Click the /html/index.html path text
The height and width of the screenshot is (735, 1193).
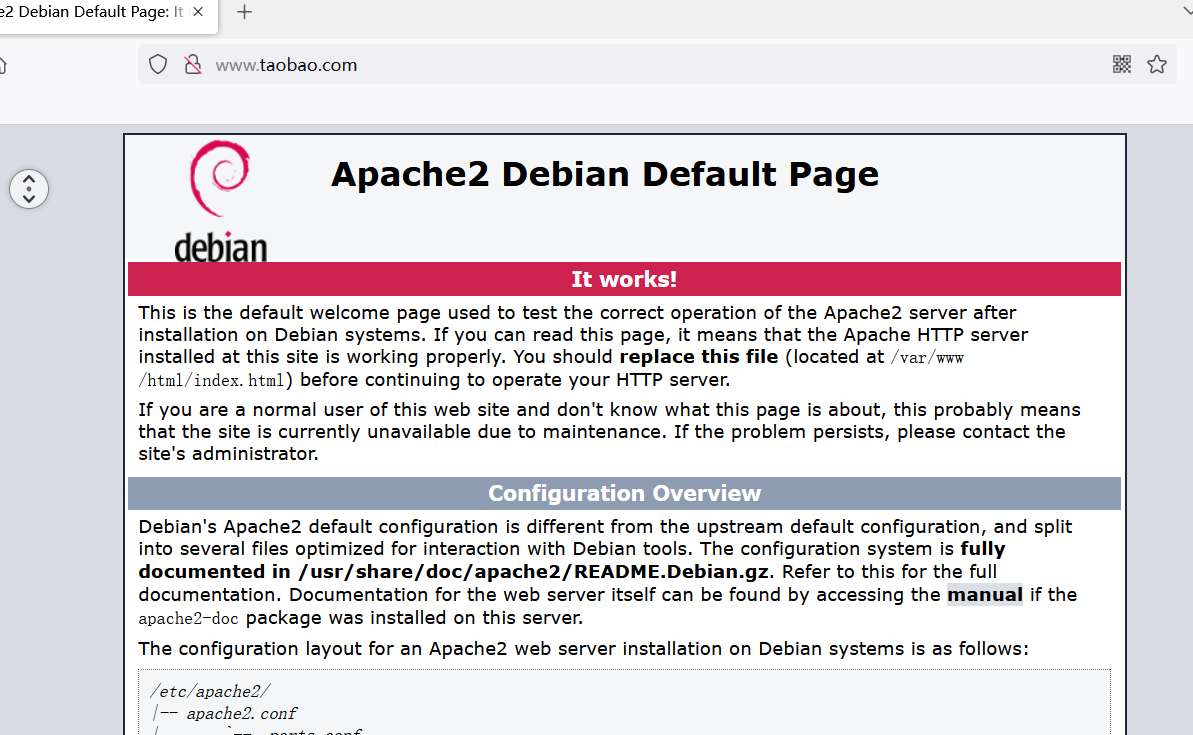coord(212,380)
